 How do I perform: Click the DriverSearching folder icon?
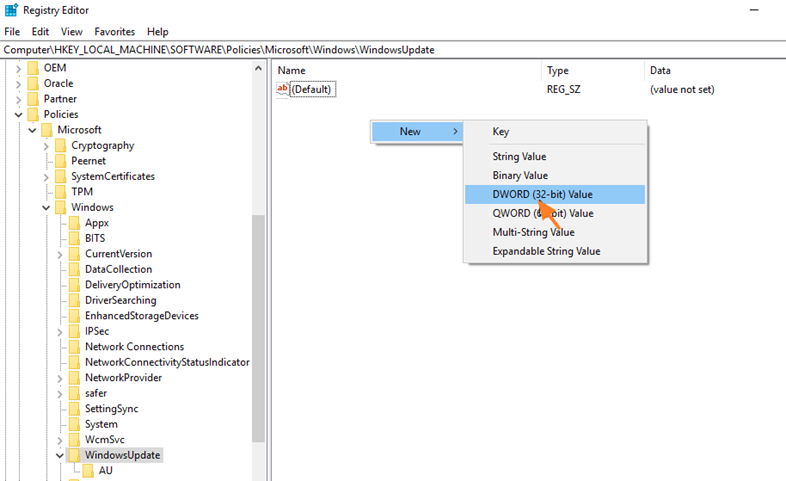pyautogui.click(x=75, y=301)
